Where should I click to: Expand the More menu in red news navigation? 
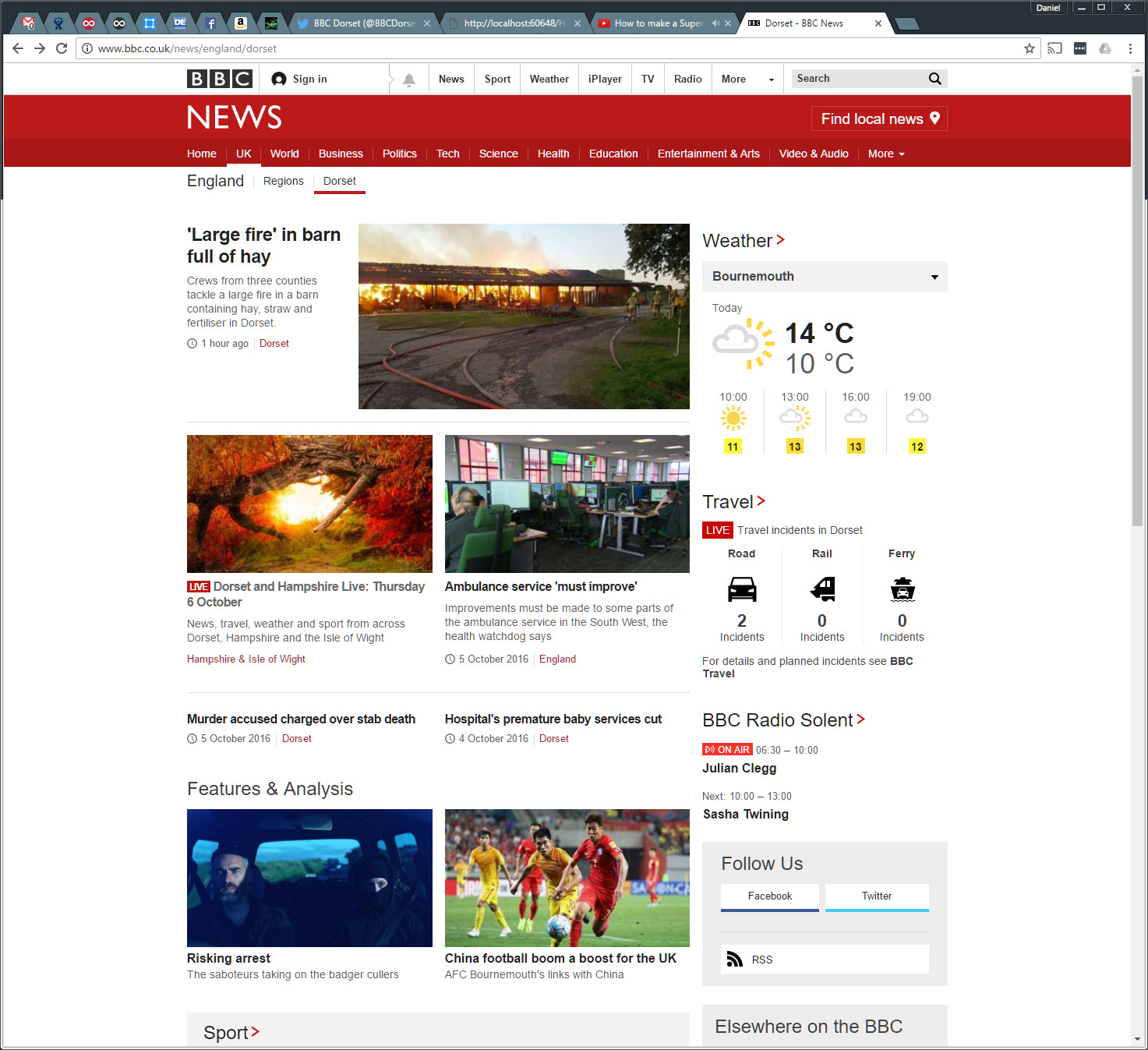click(886, 154)
